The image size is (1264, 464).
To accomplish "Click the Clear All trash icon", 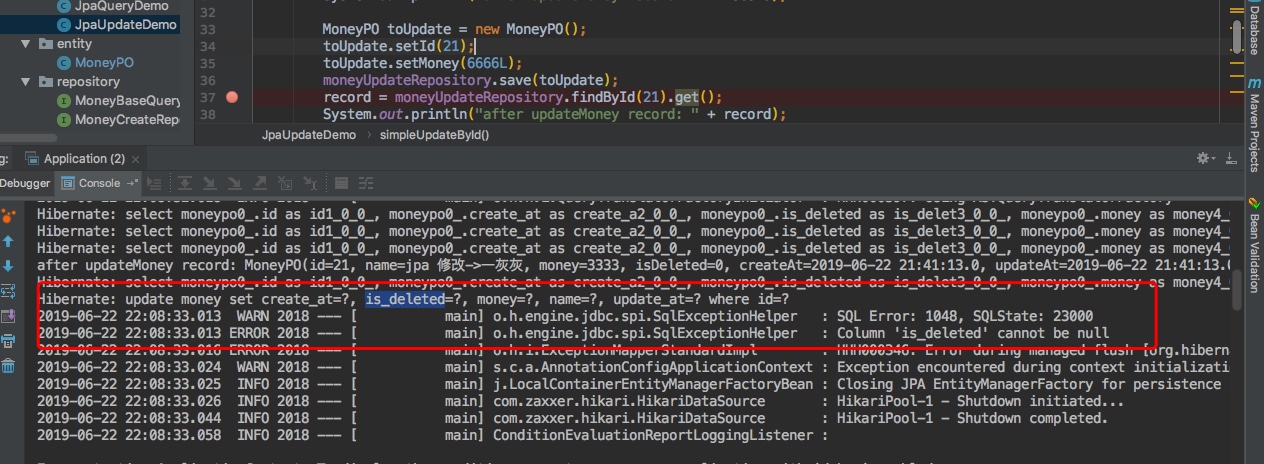I will coord(8,366).
